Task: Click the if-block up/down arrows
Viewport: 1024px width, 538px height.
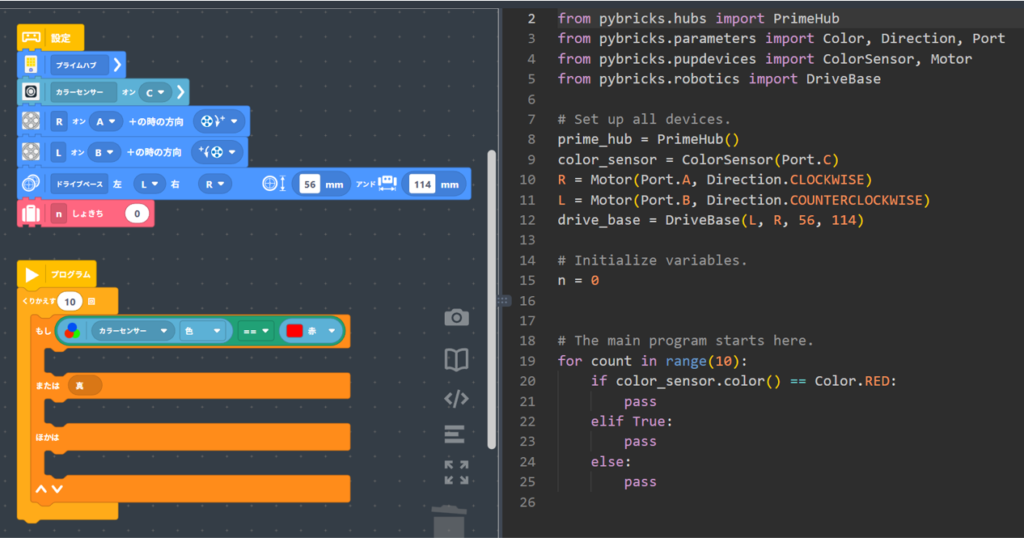Action: (49, 489)
